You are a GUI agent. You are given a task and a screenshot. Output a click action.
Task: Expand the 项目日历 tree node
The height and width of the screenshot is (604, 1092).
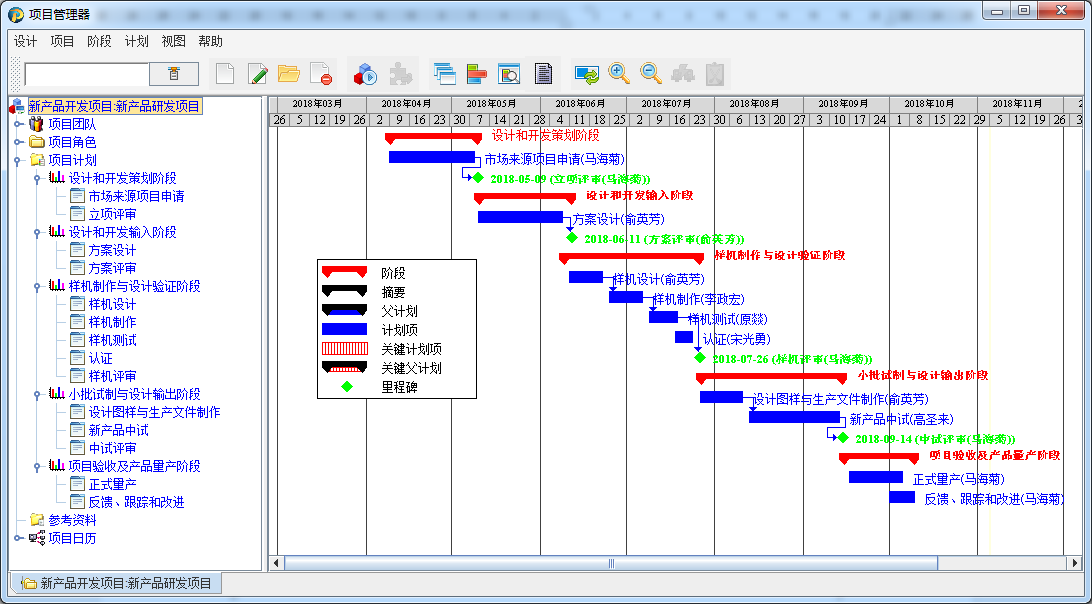click(19, 538)
